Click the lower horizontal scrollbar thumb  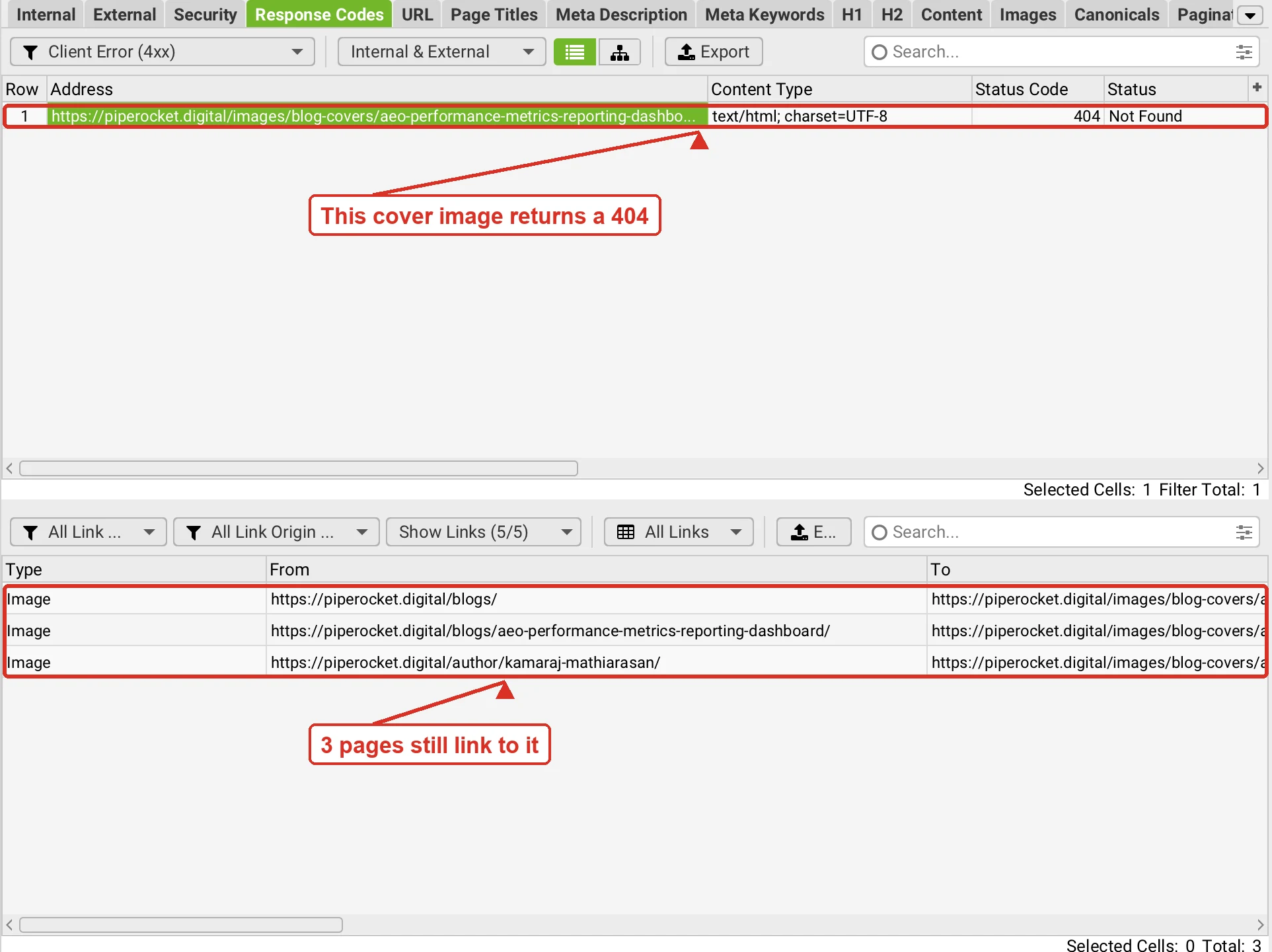pyautogui.click(x=181, y=925)
